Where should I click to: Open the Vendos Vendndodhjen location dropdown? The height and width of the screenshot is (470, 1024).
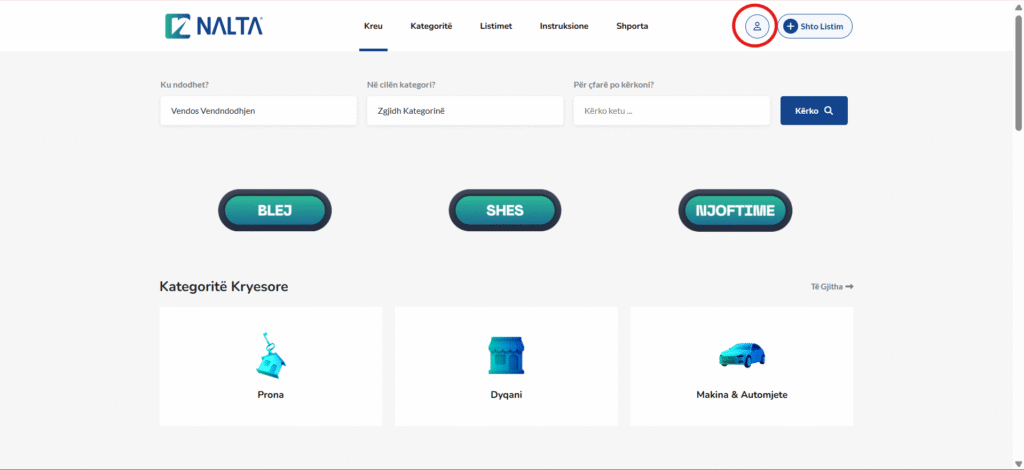pos(258,111)
